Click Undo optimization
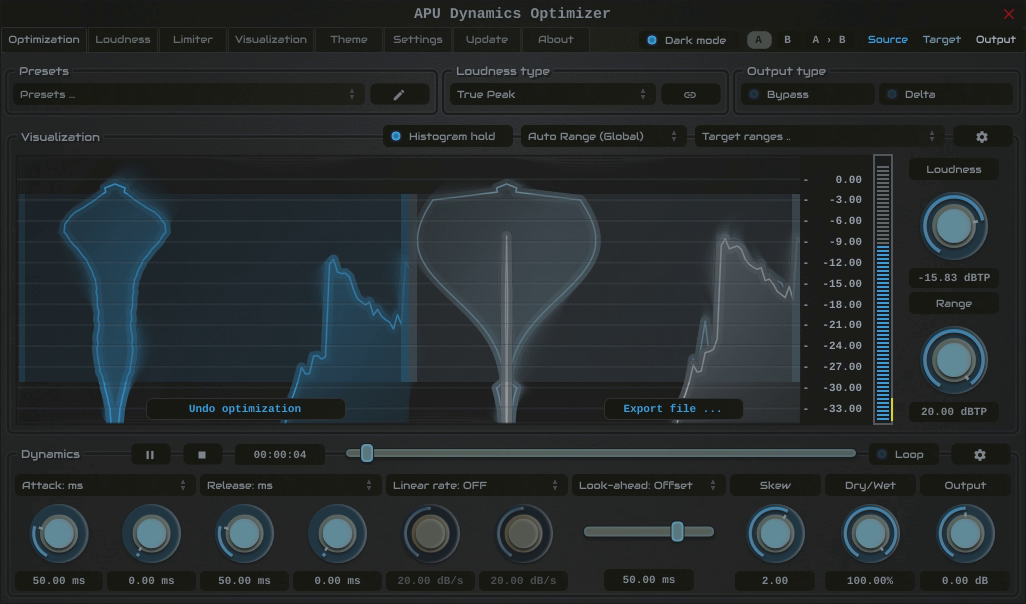The height and width of the screenshot is (604, 1026). click(x=245, y=409)
